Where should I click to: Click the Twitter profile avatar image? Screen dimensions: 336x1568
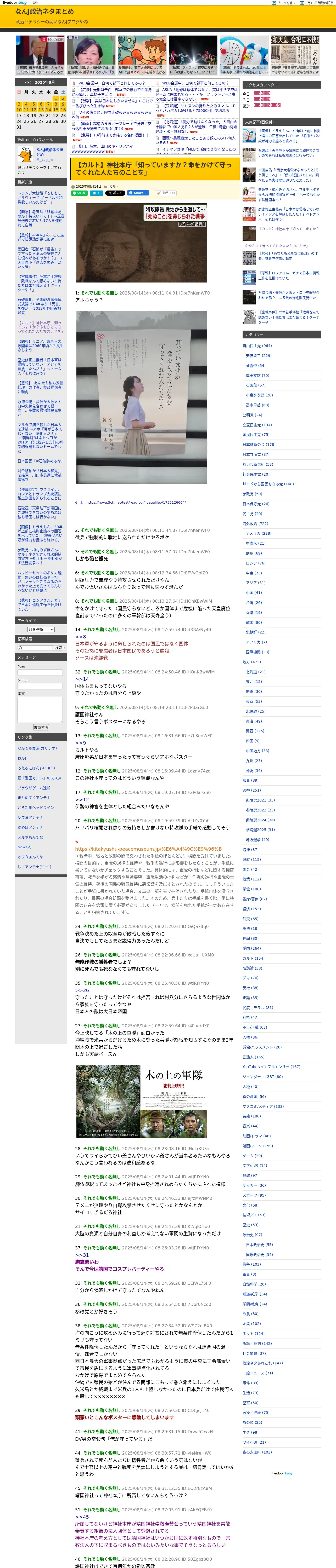point(25,153)
